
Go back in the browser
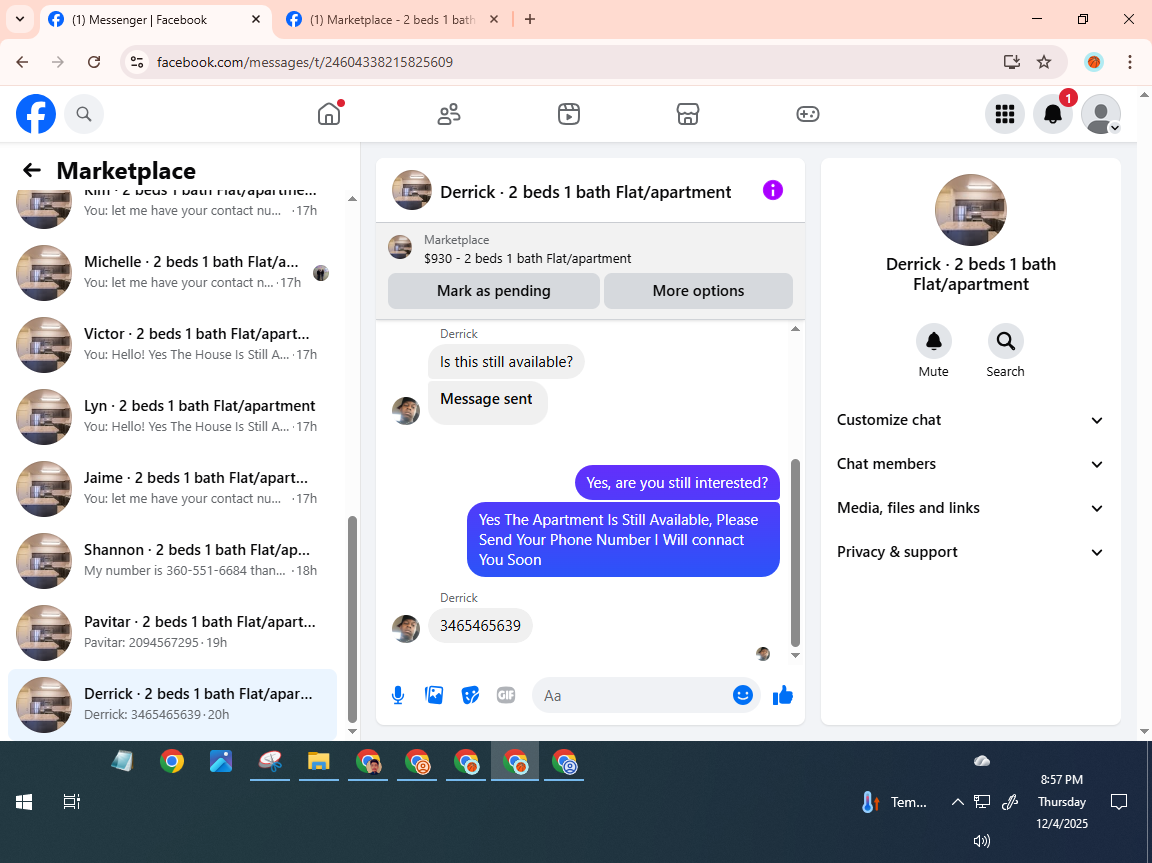tap(22, 62)
